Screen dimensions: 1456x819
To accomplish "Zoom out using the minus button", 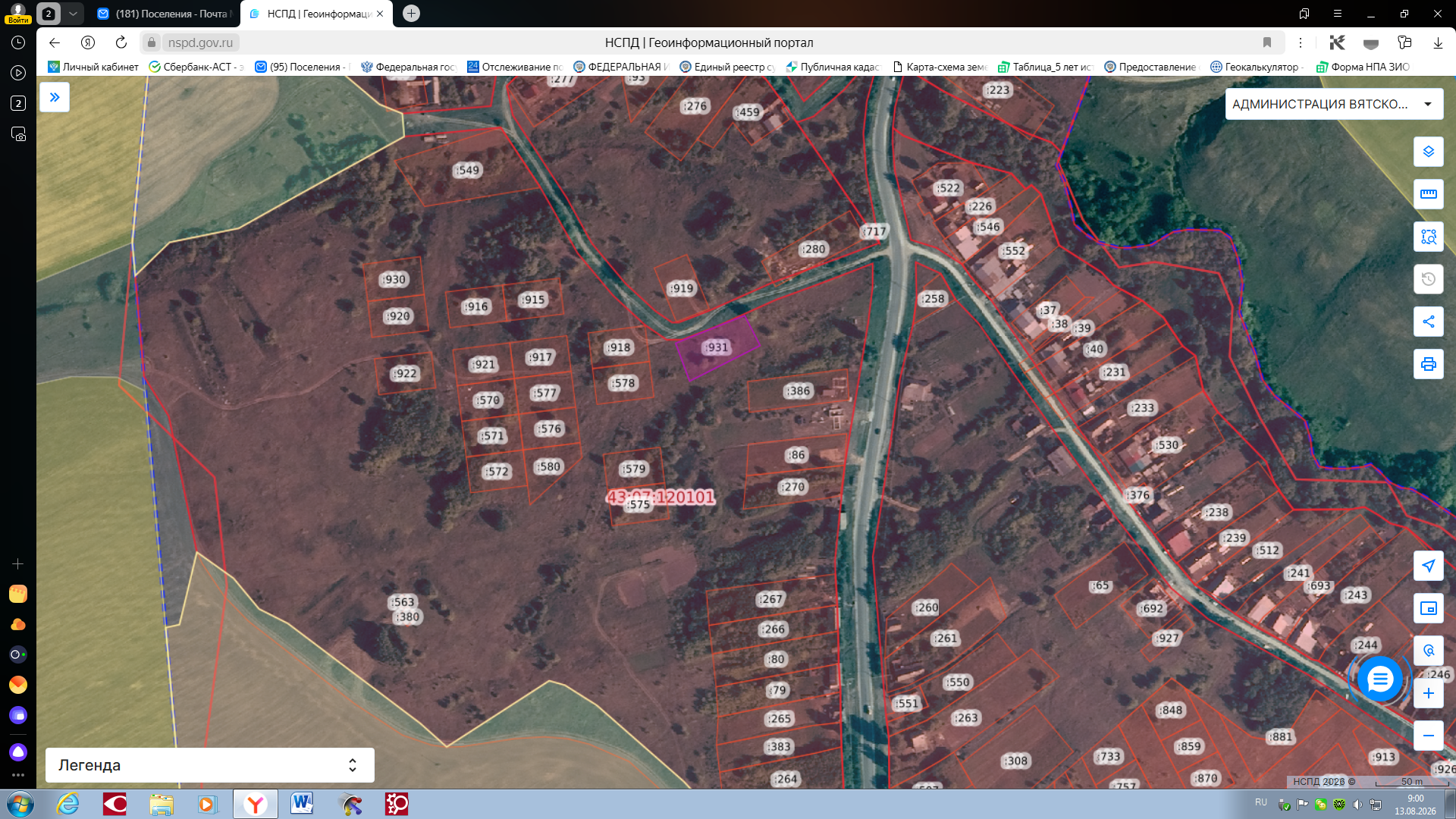I will coord(1428,736).
